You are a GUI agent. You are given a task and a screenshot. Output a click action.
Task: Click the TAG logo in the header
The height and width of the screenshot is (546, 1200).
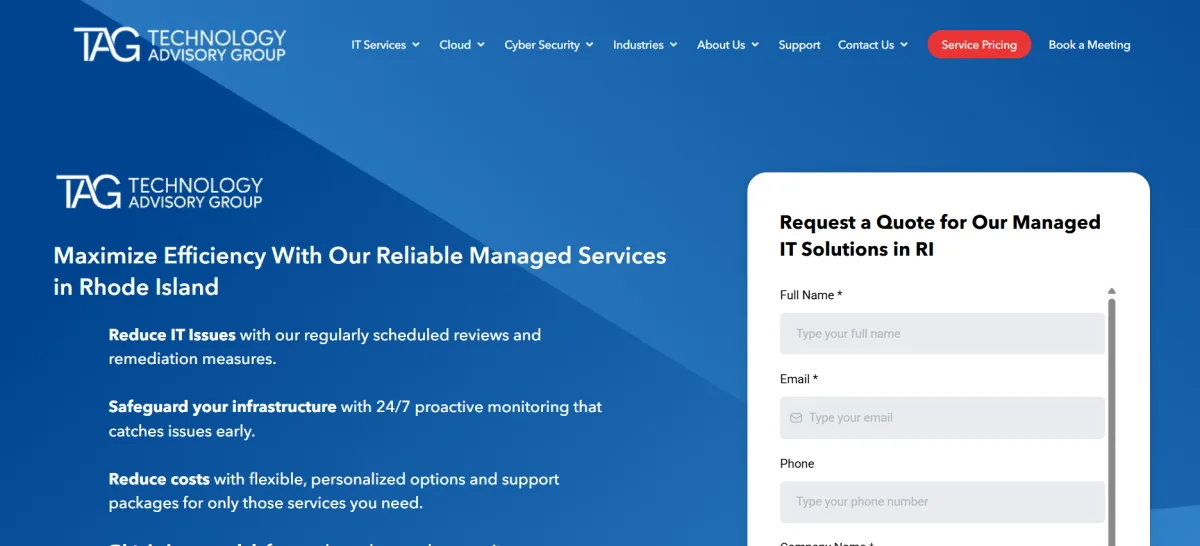point(180,45)
